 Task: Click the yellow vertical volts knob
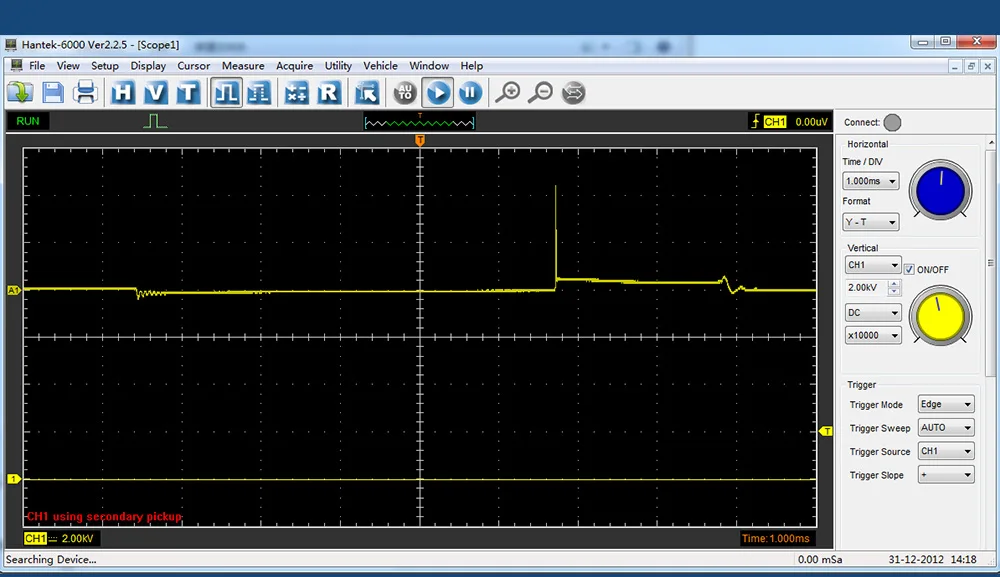940,315
